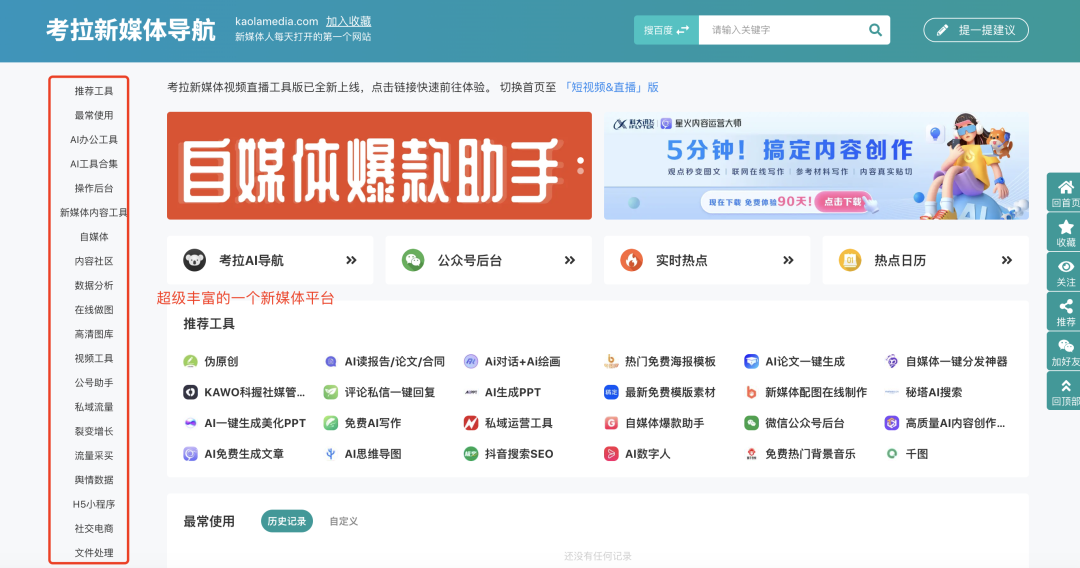The image size is (1080, 568).
Task: Open 视频工具 in sidebar
Action: [x=94, y=358]
